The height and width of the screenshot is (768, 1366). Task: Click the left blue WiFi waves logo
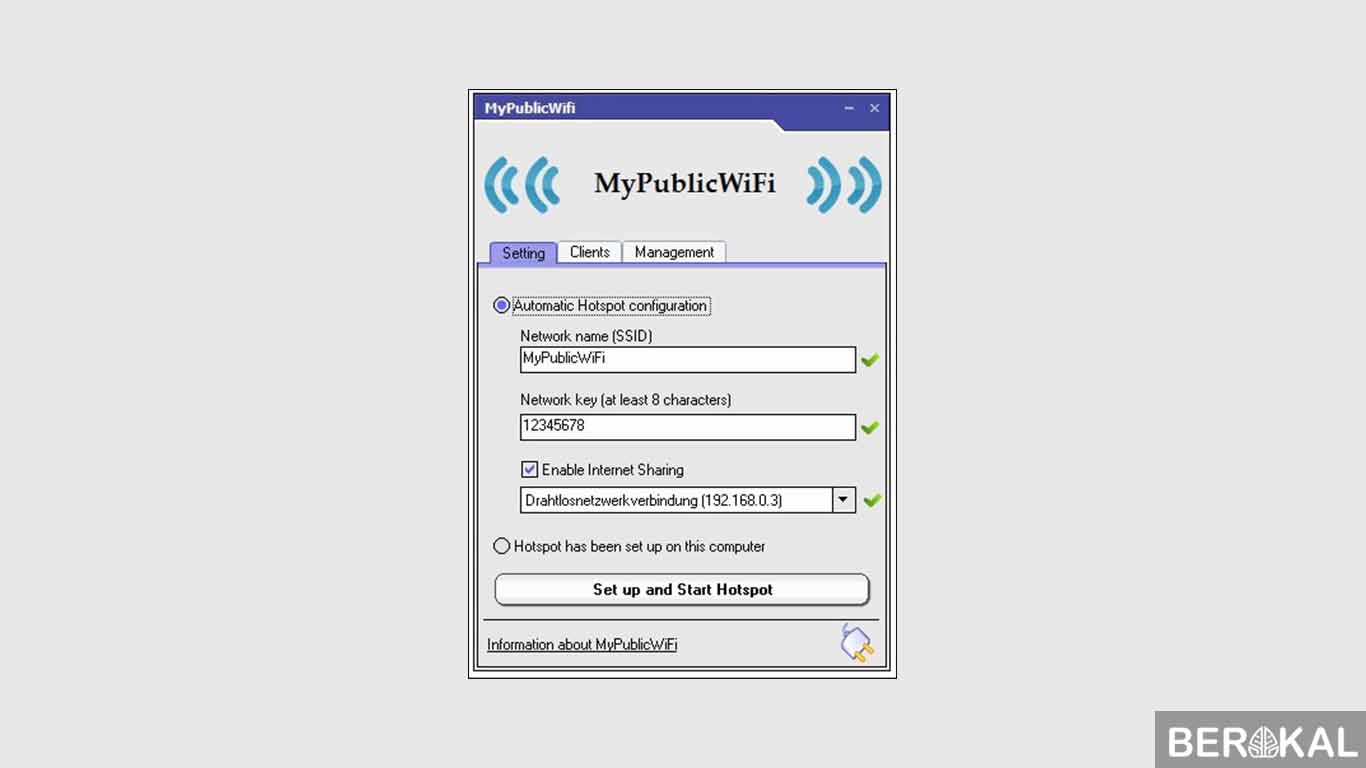[521, 184]
